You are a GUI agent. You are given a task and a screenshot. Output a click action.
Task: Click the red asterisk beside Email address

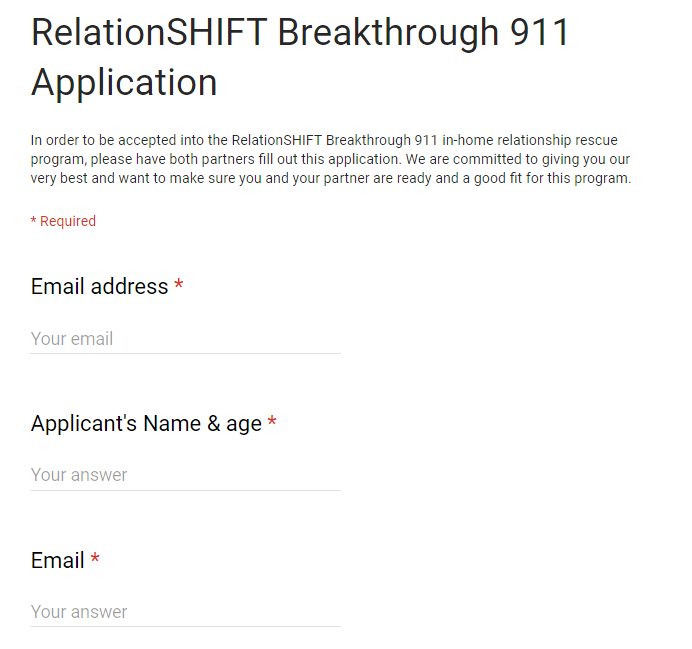179,287
